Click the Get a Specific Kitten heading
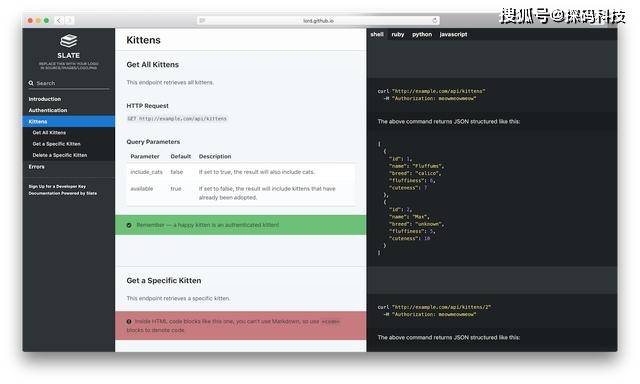Image resolution: width=640 pixels, height=384 pixels. pyautogui.click(x=164, y=281)
